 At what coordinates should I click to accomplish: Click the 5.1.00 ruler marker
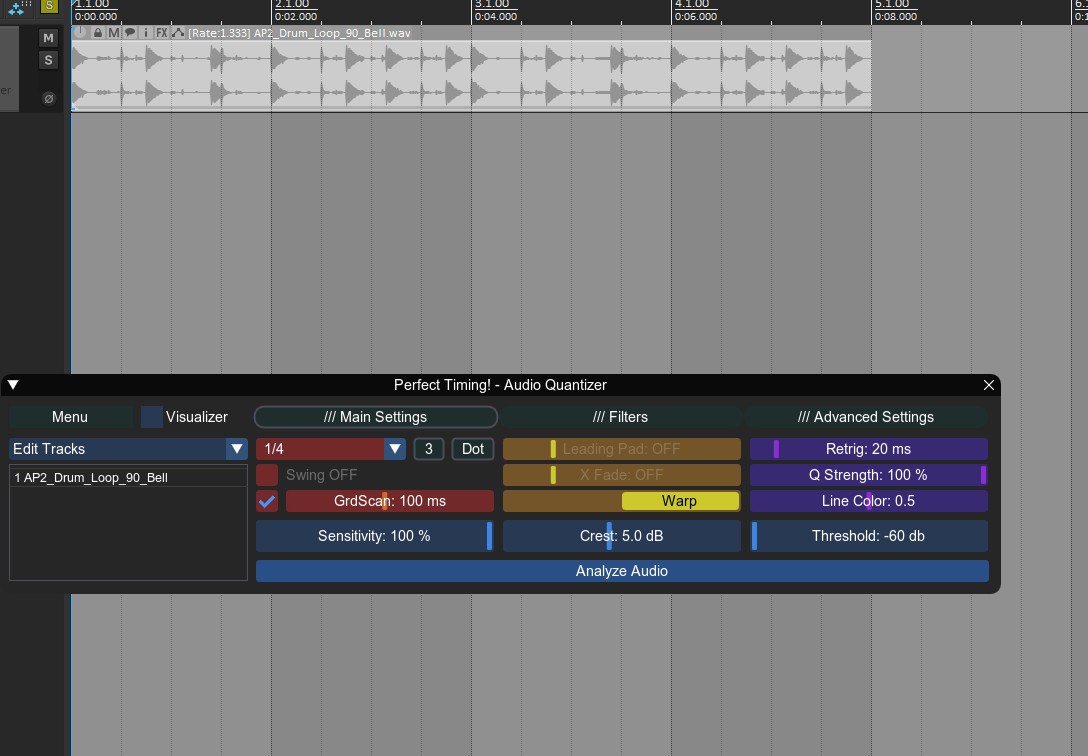(x=892, y=5)
